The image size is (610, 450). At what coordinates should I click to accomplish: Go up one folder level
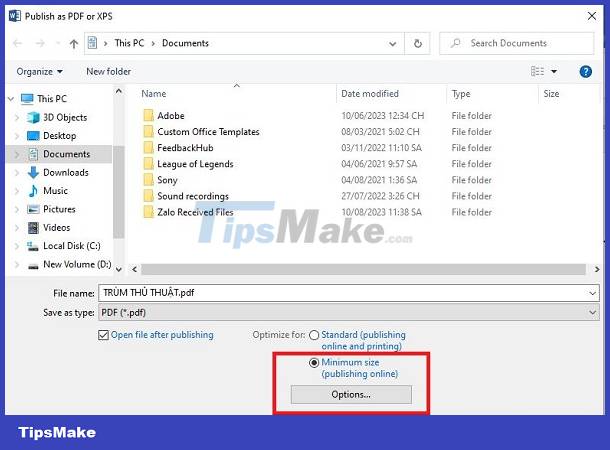(x=74, y=44)
